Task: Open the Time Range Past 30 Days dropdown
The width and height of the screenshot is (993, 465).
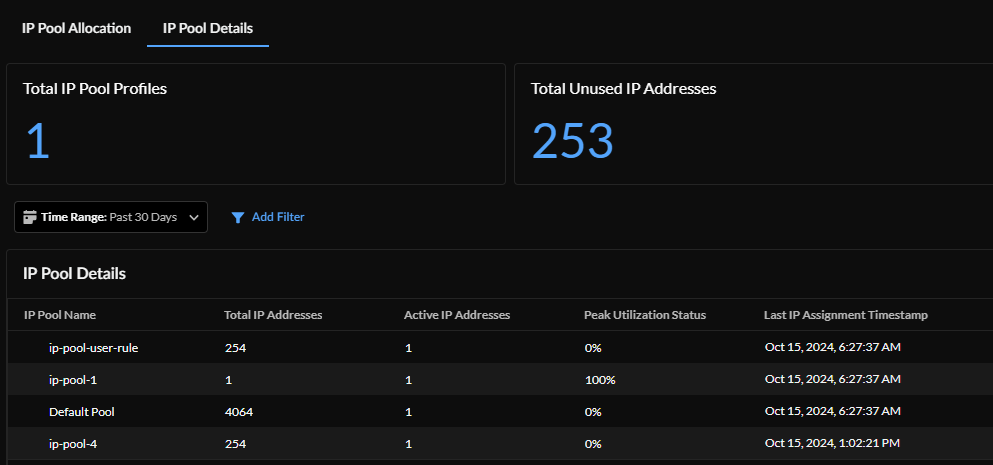Action: coord(111,217)
